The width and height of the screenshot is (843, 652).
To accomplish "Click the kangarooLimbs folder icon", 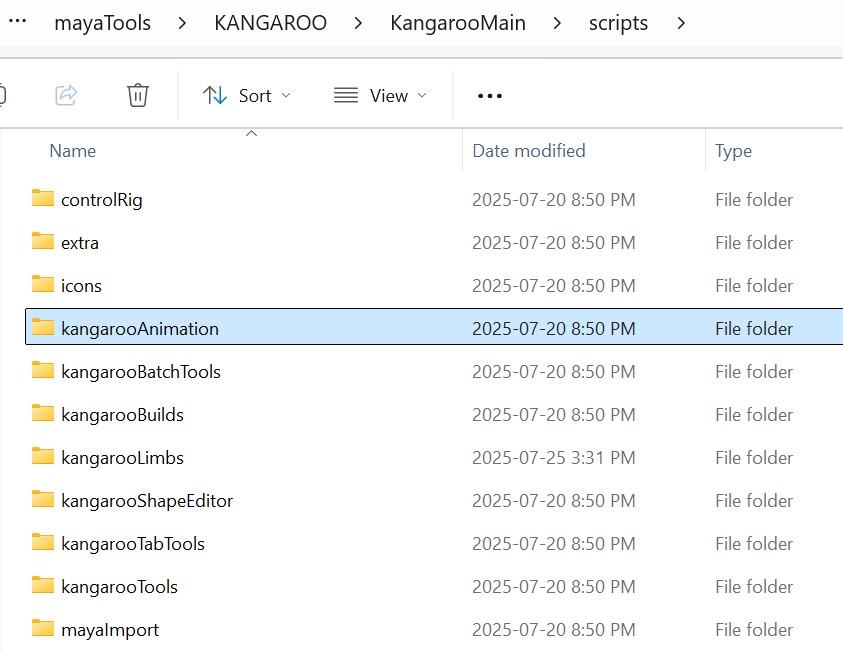I will pyautogui.click(x=42, y=456).
